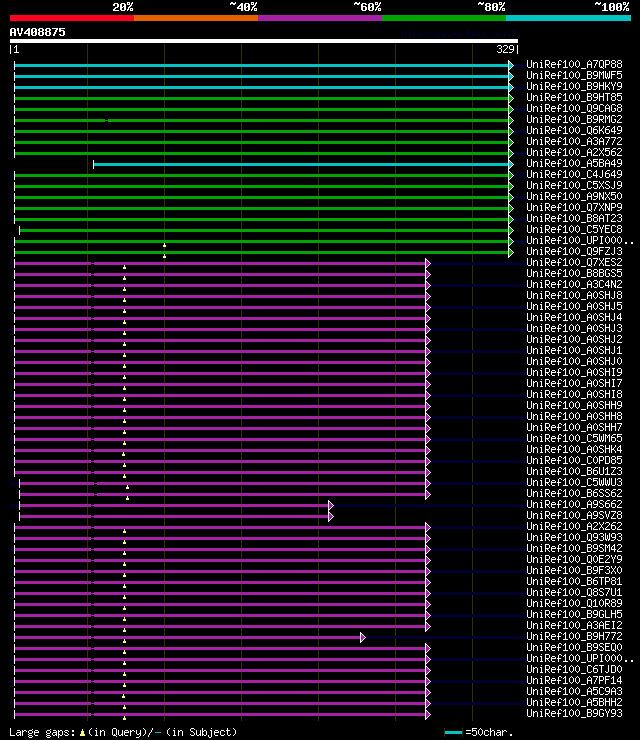Open hit UniRef100_A7QP88

574,64
